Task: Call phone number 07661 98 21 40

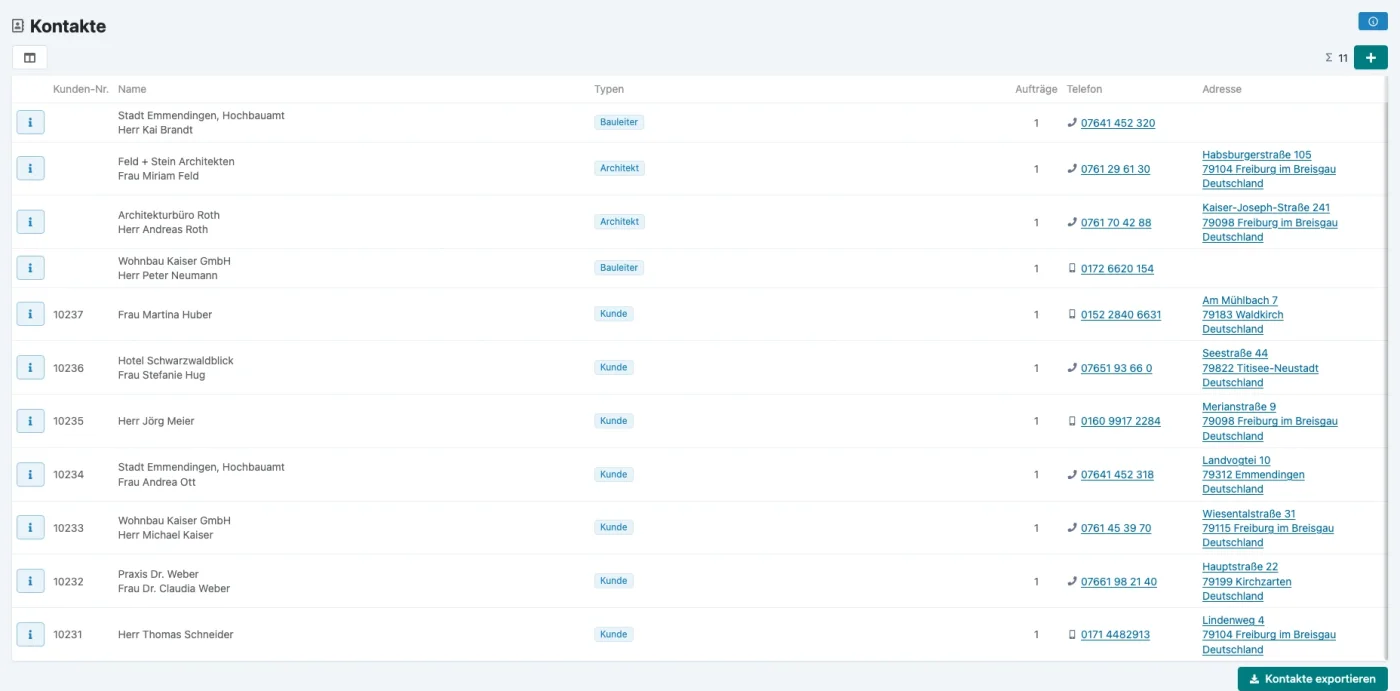Action: 1118,582
